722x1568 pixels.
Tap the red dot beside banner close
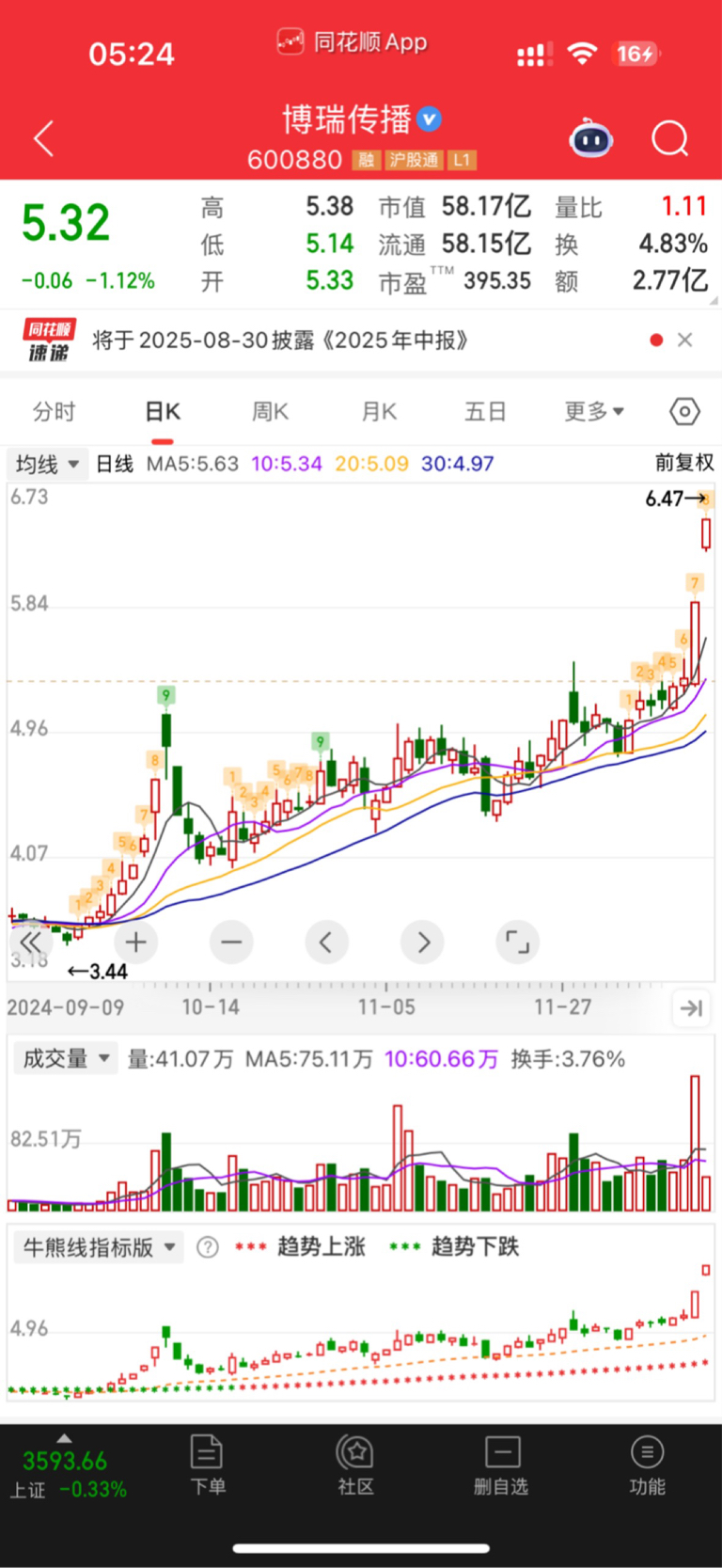656,340
